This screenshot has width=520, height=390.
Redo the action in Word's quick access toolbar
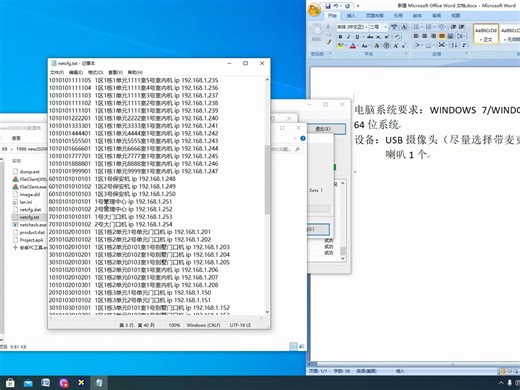[347, 6]
